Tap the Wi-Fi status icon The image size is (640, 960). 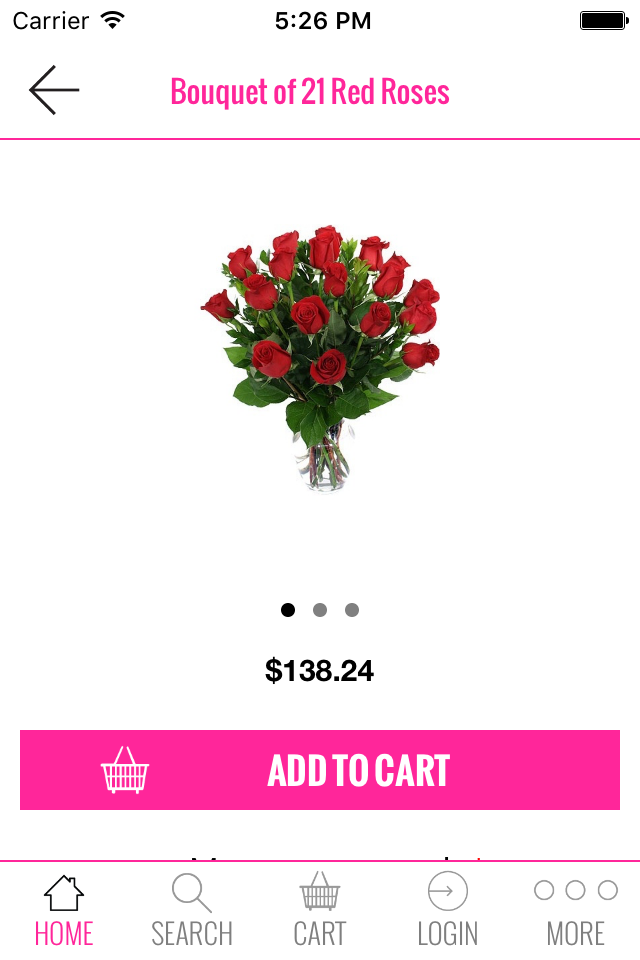[x=113, y=20]
